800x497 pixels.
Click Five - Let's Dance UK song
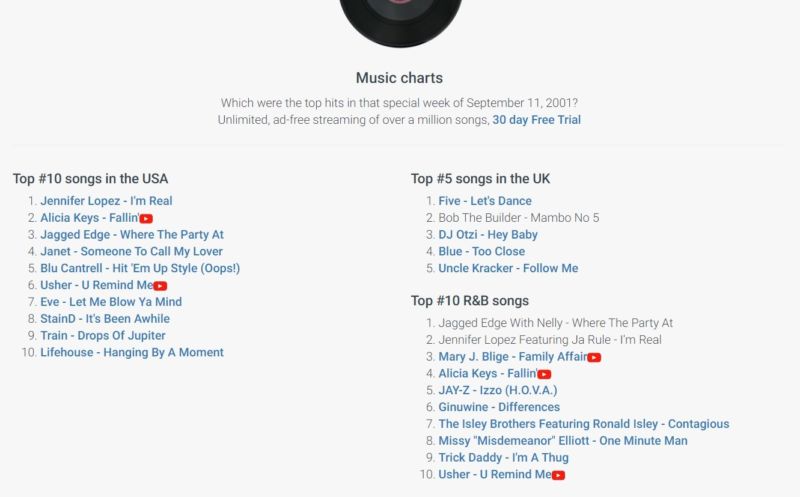[485, 201]
